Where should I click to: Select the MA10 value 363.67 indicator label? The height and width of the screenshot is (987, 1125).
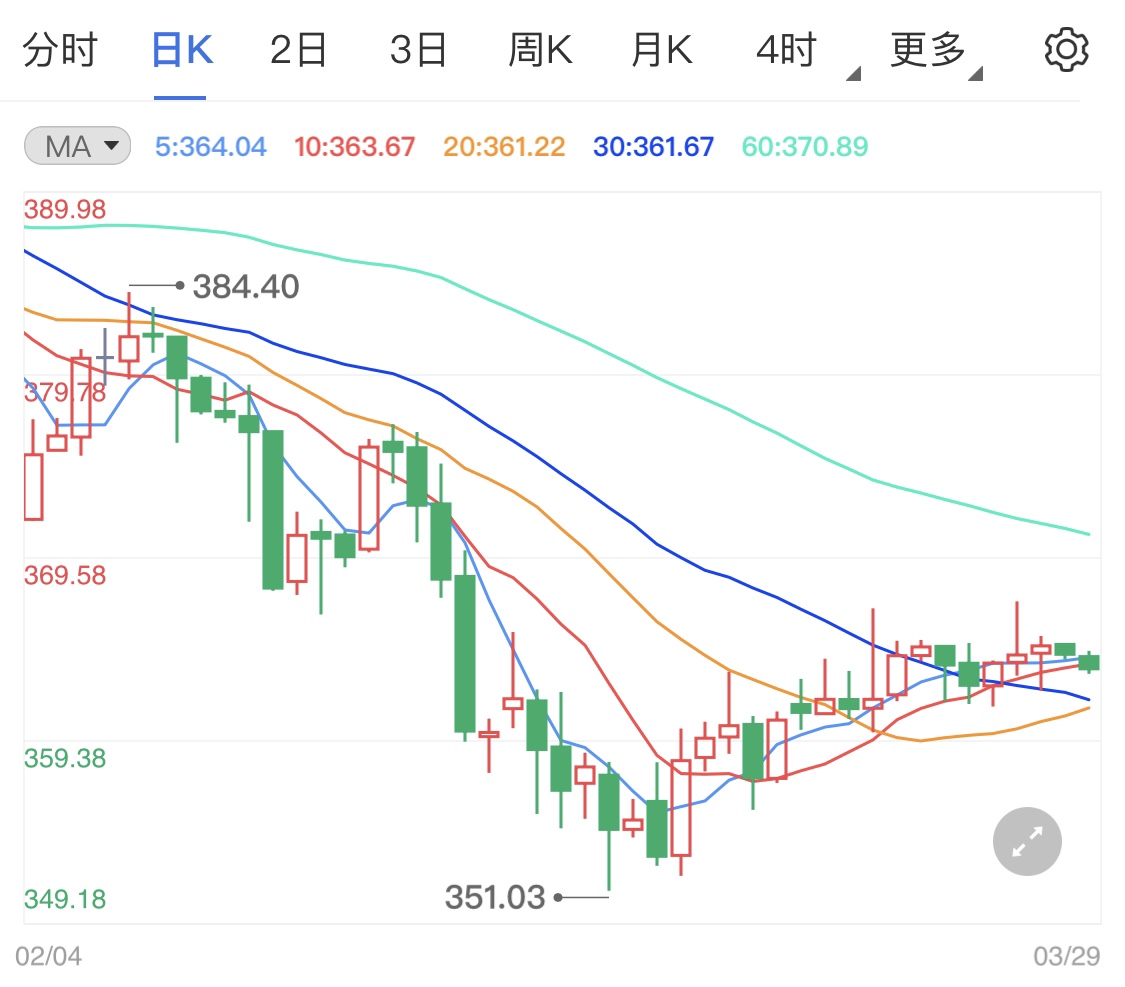[354, 146]
